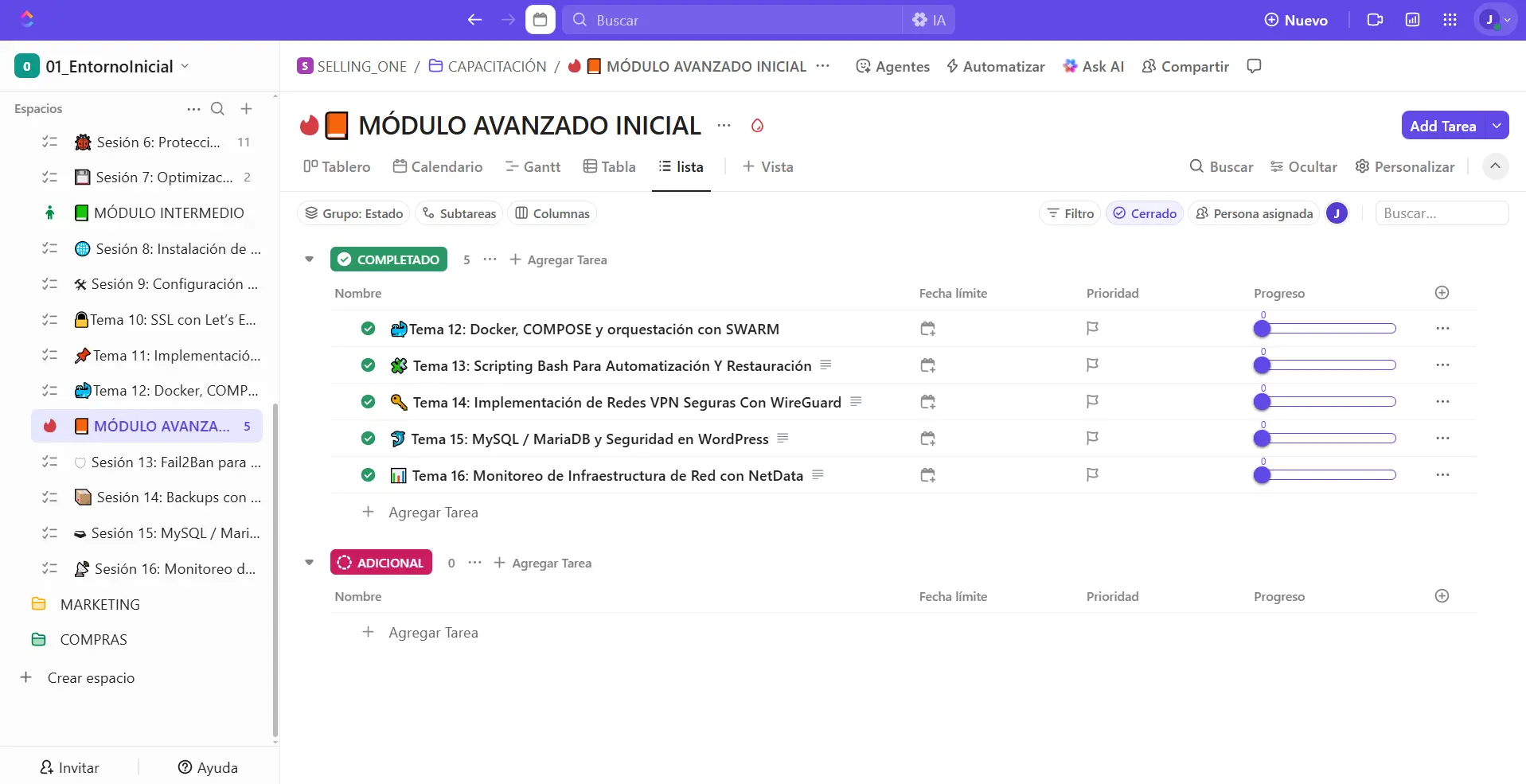
Task: Set the priority flag for Tema 15
Action: pos(1092,439)
